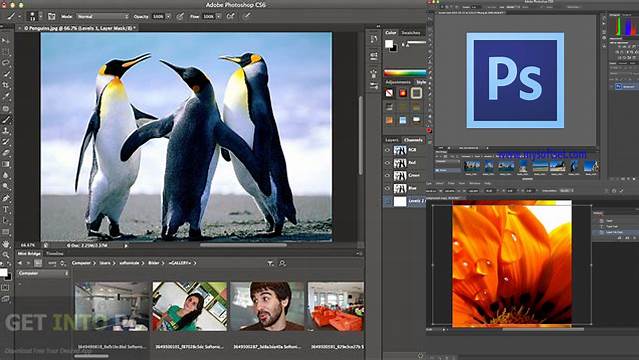Select the Type tool in the toolbar
The image size is (639, 360).
(6, 210)
